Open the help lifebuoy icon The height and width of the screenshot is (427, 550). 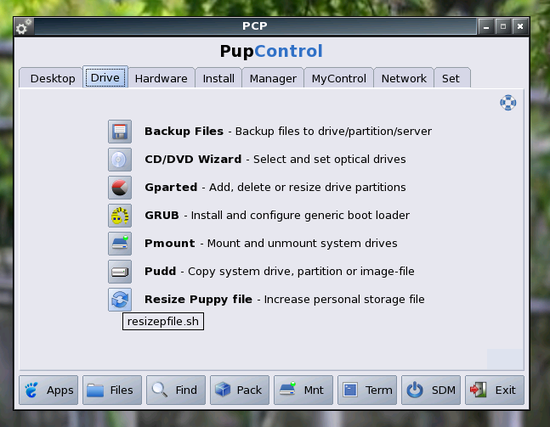tap(508, 103)
